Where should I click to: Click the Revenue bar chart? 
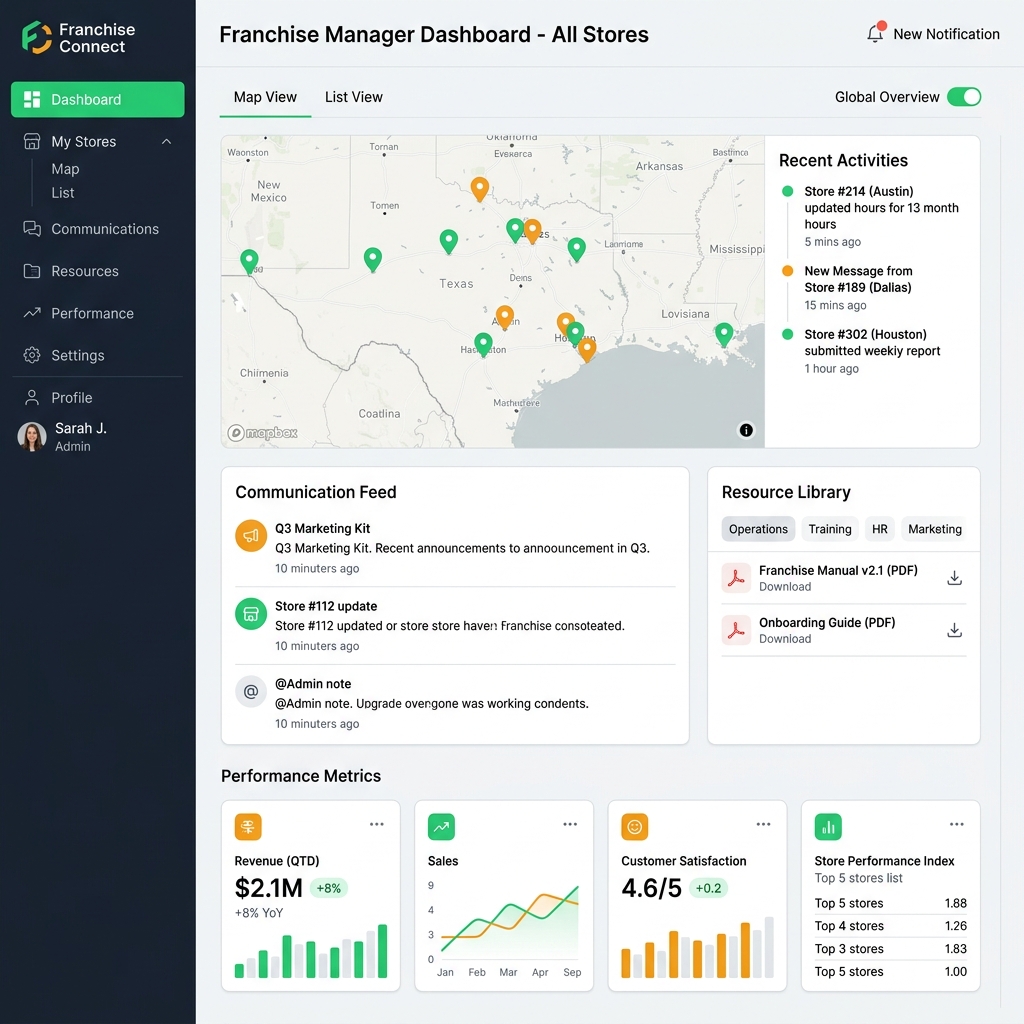tap(311, 951)
